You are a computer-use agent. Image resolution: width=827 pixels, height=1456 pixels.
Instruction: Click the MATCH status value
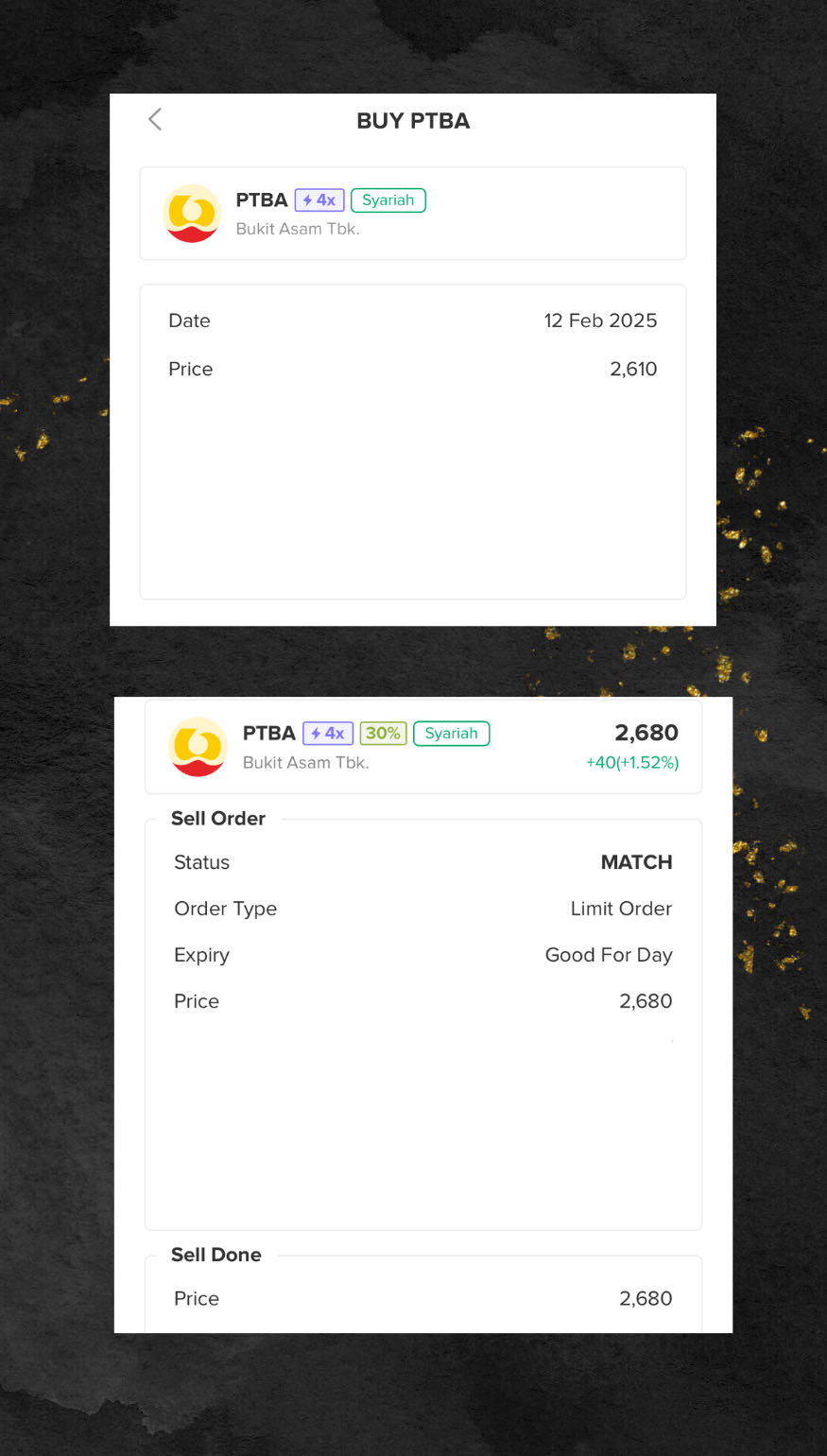point(636,862)
